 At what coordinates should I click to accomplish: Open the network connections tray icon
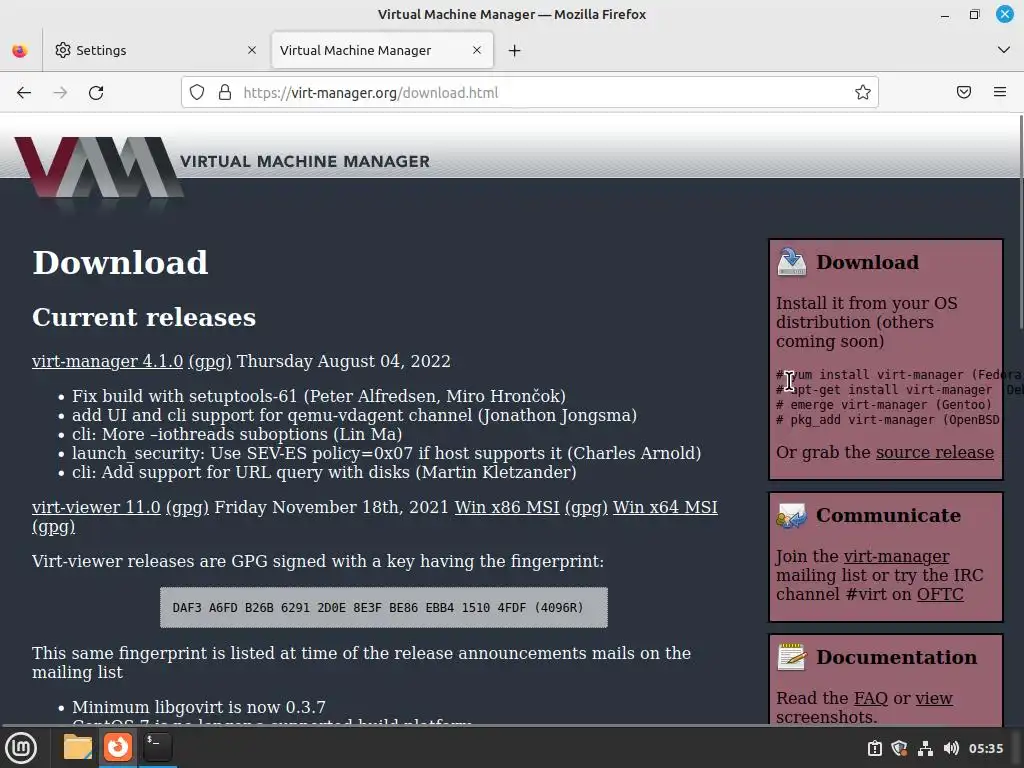pyautogui.click(x=925, y=748)
